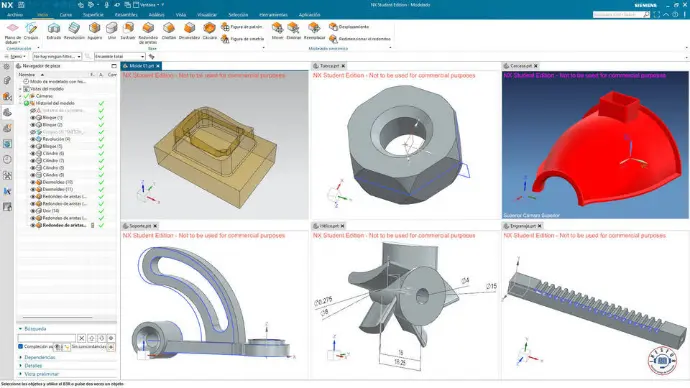The width and height of the screenshot is (690, 388).
Task: Toggle visibility of Bloque (5)
Action: (33, 146)
